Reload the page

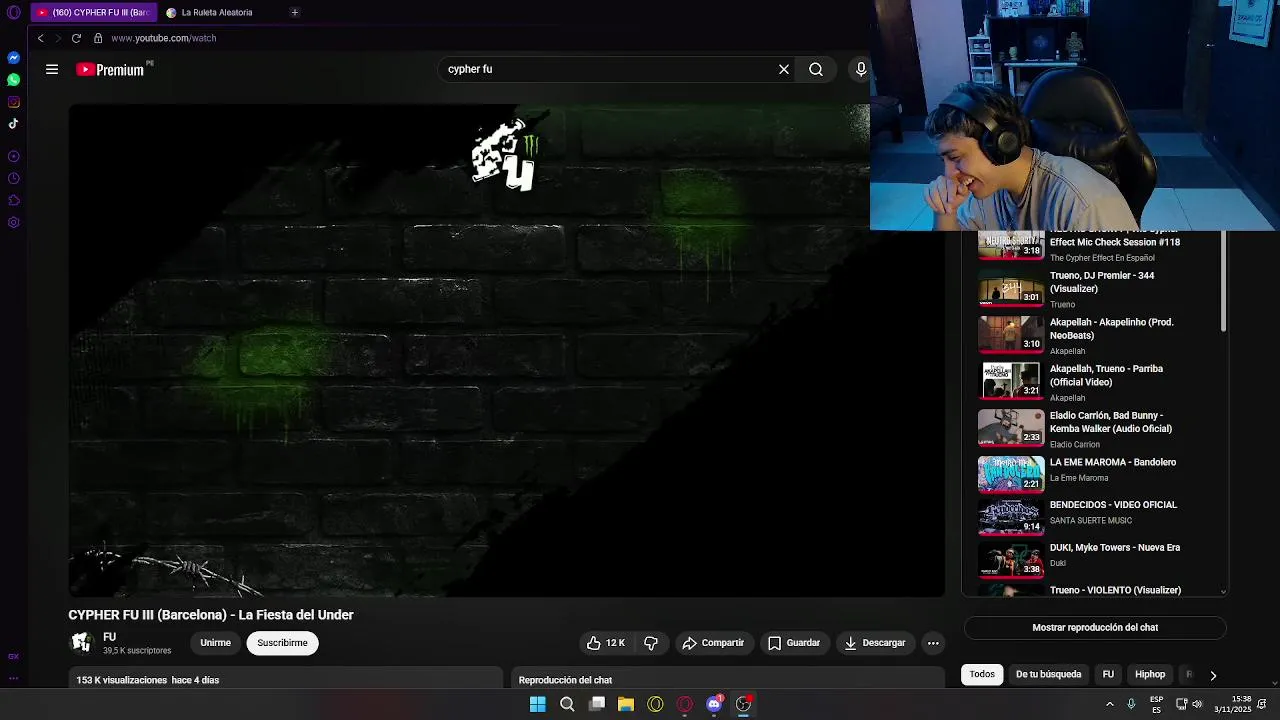coord(76,38)
